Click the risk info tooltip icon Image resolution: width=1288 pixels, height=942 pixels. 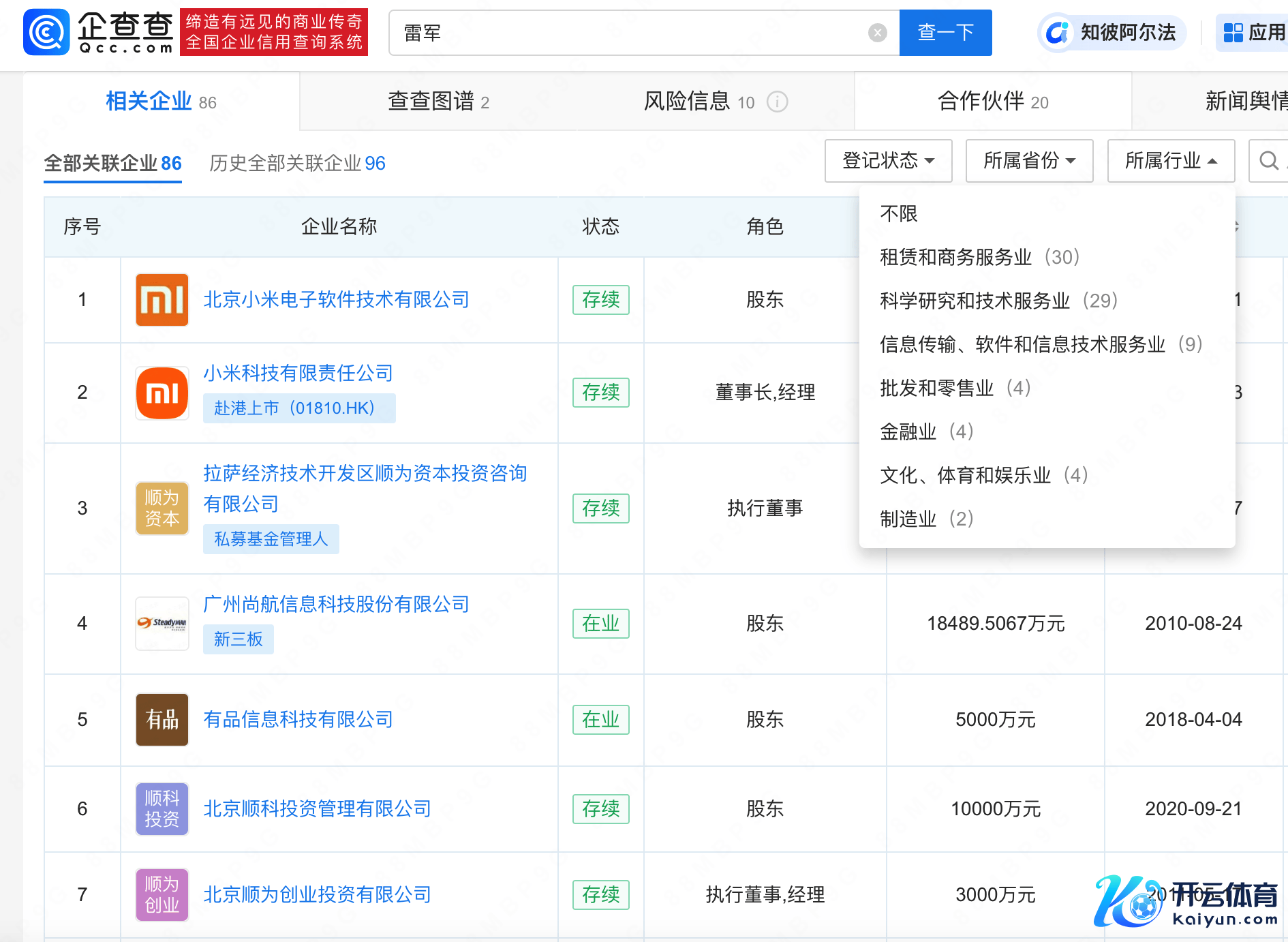point(777,102)
